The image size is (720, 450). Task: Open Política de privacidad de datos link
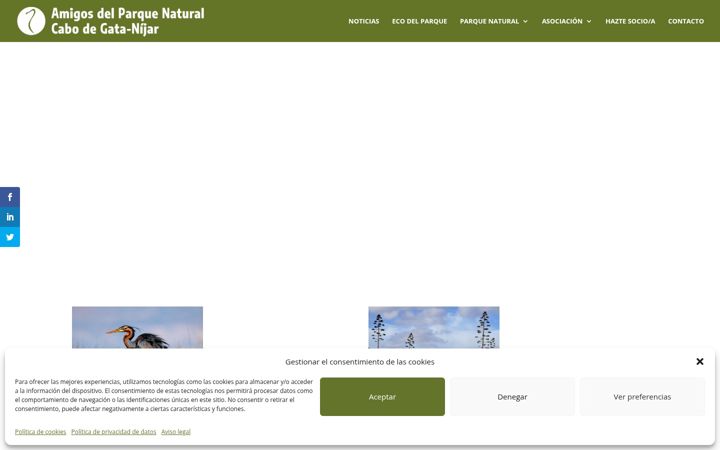point(113,432)
